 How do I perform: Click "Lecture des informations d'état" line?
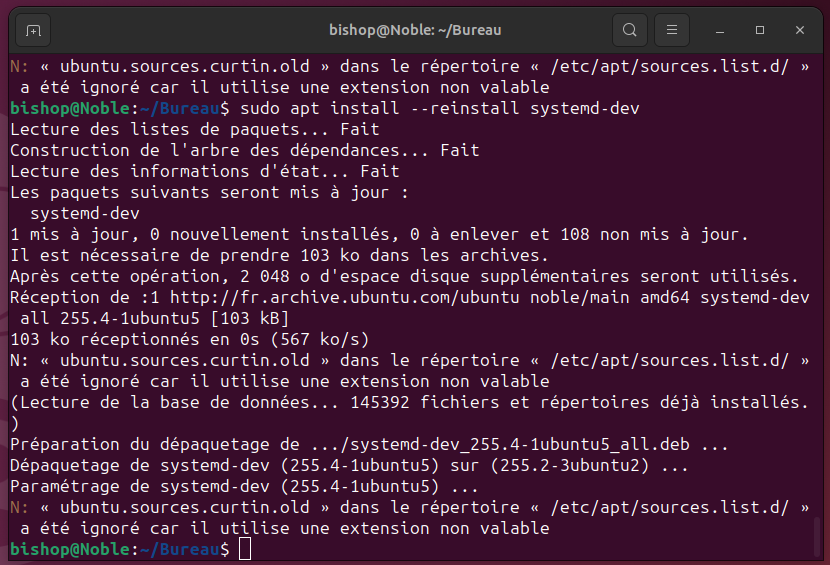click(x=205, y=172)
